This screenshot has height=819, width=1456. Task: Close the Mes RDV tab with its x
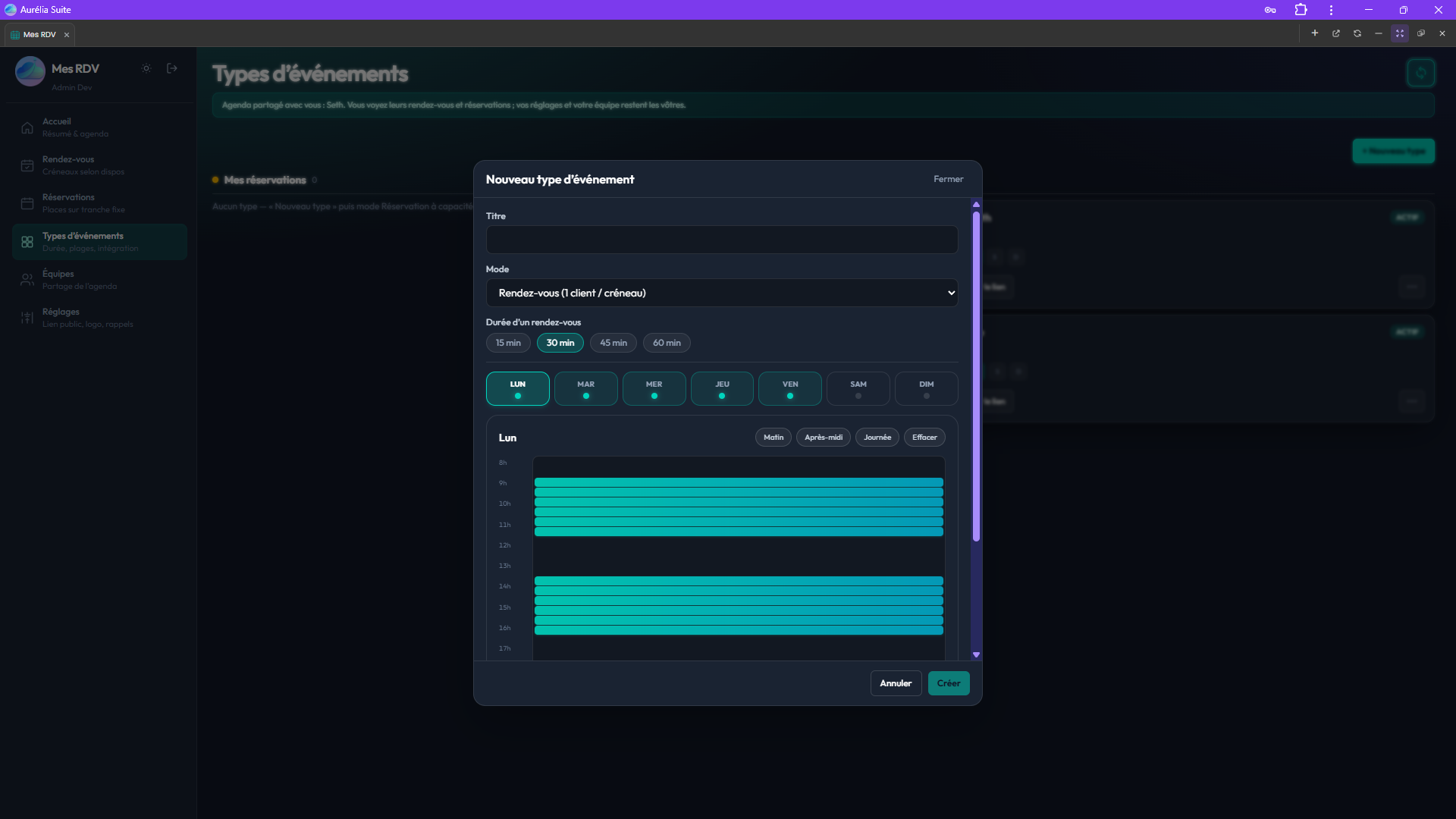pos(67,35)
